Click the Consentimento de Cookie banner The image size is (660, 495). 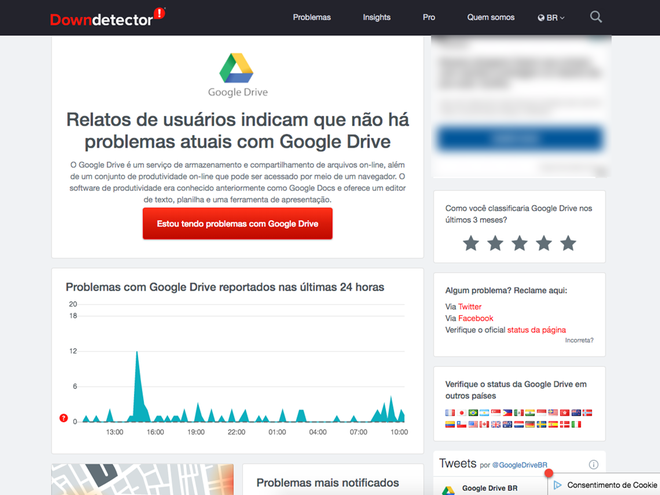606,485
